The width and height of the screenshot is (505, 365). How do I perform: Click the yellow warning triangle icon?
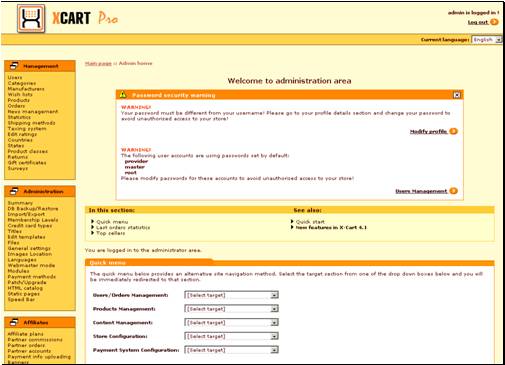point(123,95)
